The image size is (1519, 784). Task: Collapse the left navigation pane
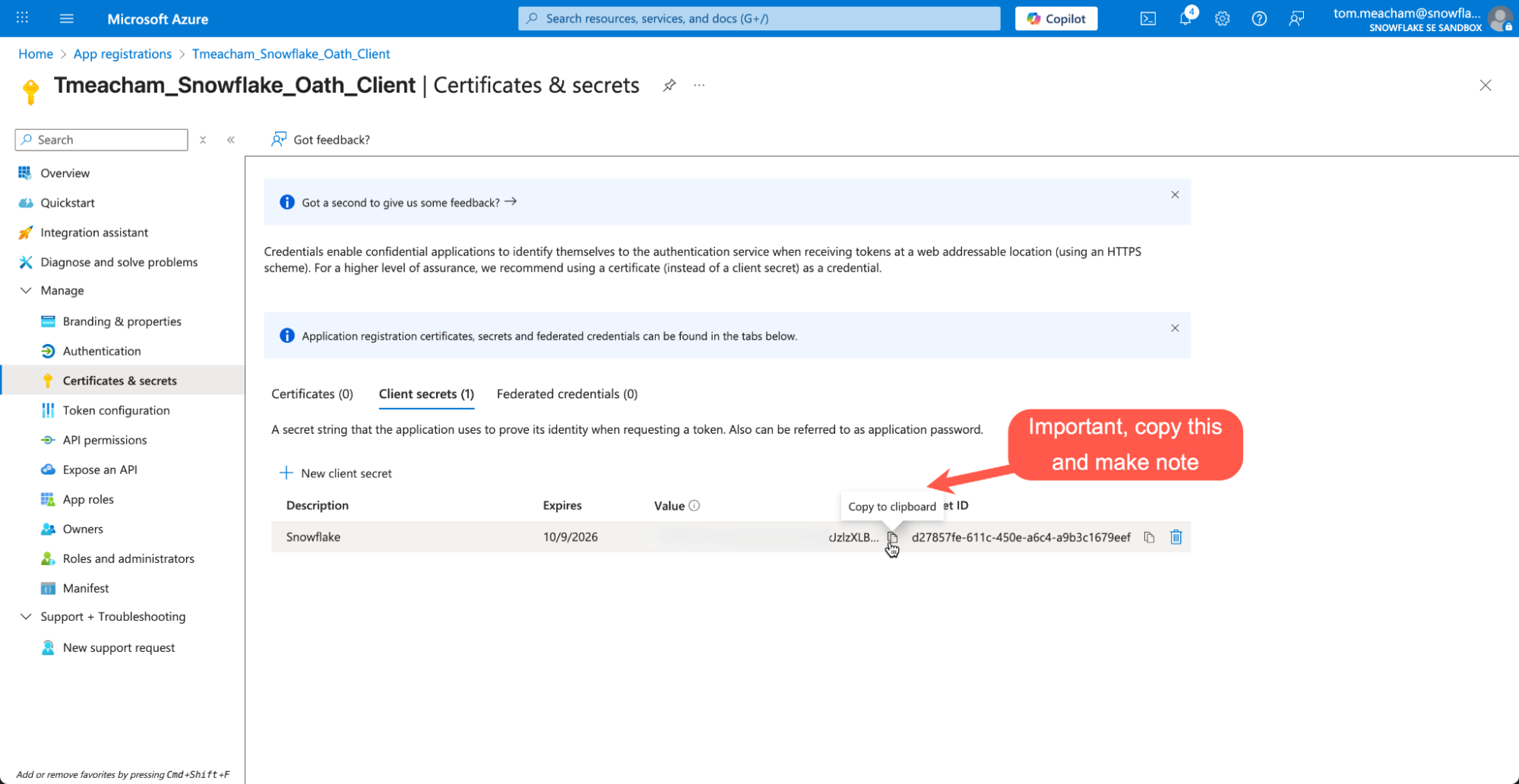[231, 140]
